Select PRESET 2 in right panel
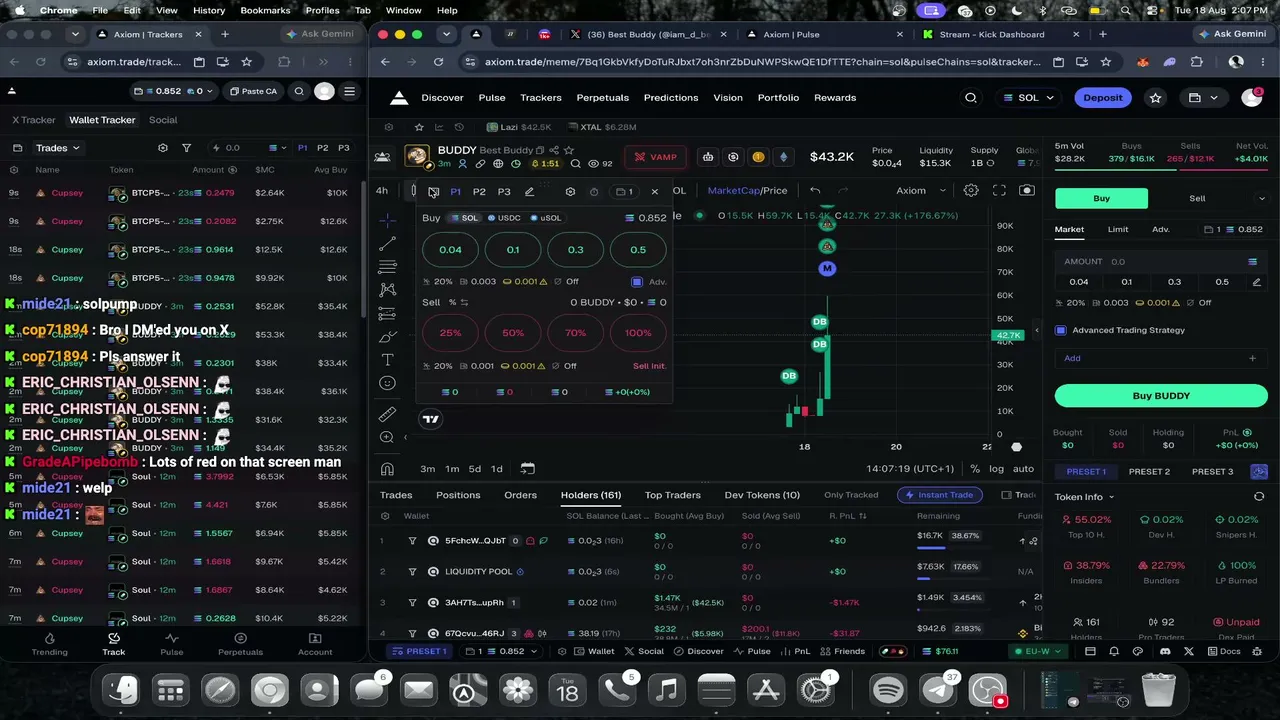Screen dimensions: 1280x720 coord(1149,472)
